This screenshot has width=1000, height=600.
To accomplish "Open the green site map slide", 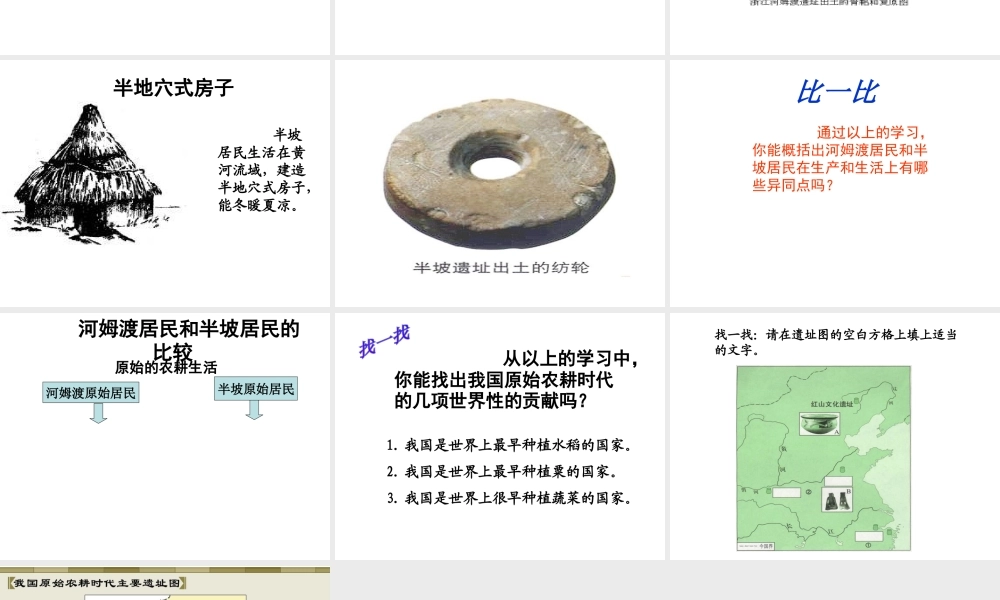I will 835,436.
